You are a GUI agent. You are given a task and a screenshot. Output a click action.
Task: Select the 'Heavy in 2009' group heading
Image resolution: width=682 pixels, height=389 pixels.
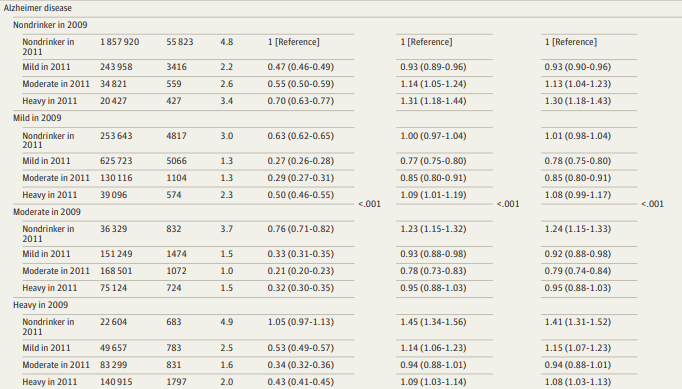[40, 305]
